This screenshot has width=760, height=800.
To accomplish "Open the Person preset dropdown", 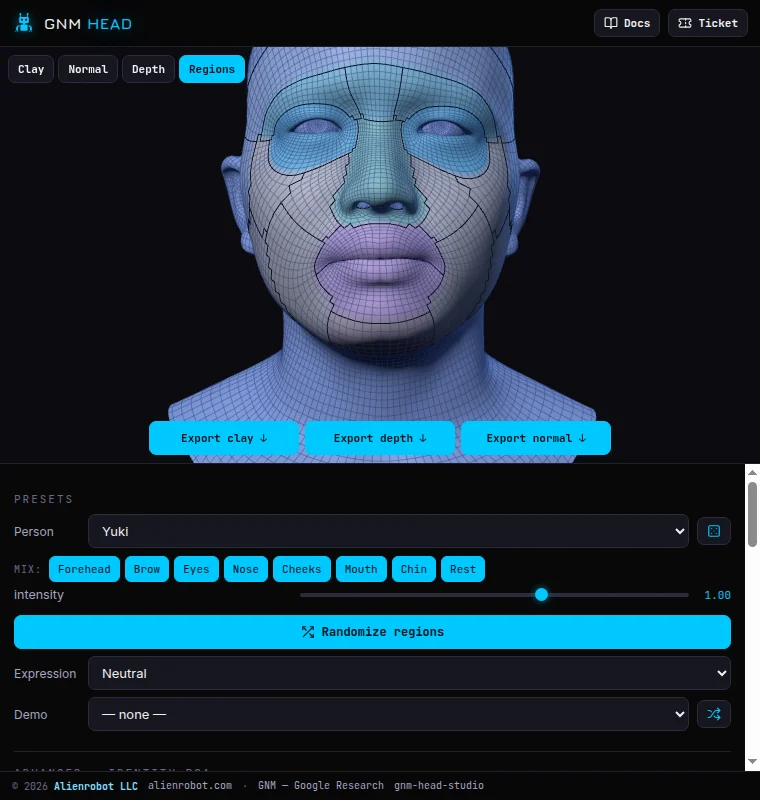I will (x=388, y=531).
